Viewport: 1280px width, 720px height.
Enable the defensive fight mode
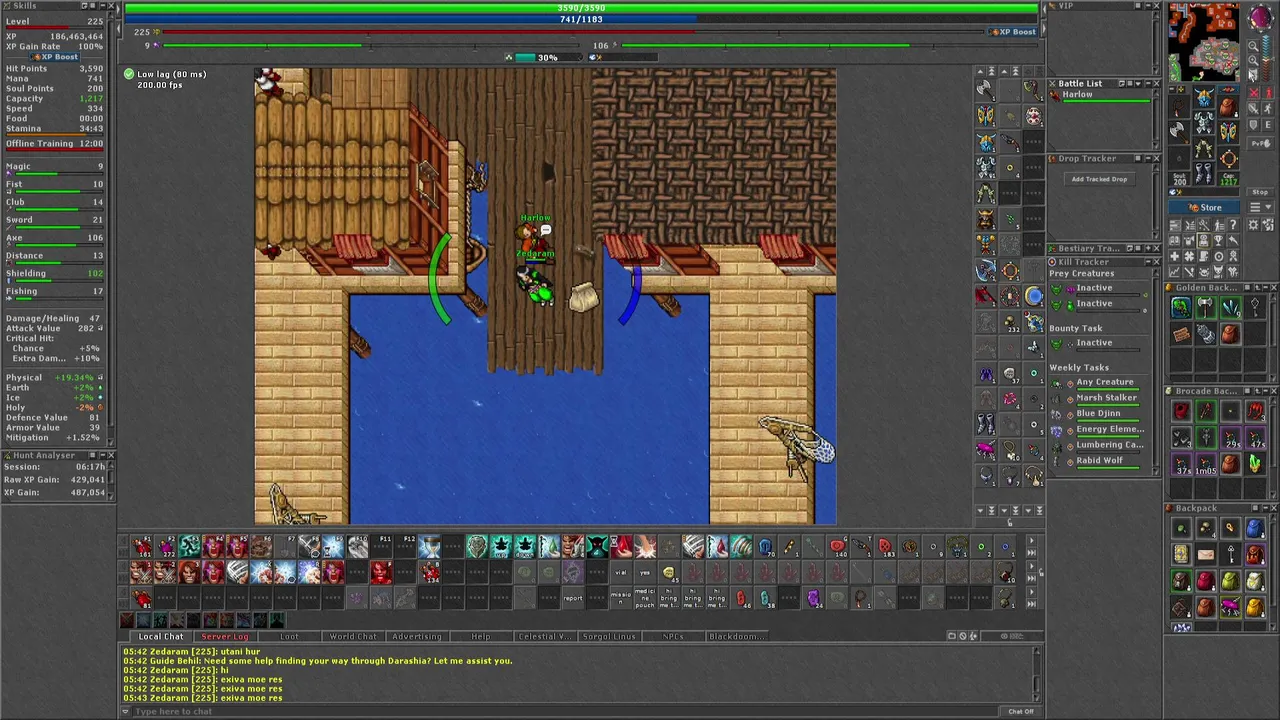coord(1253,125)
